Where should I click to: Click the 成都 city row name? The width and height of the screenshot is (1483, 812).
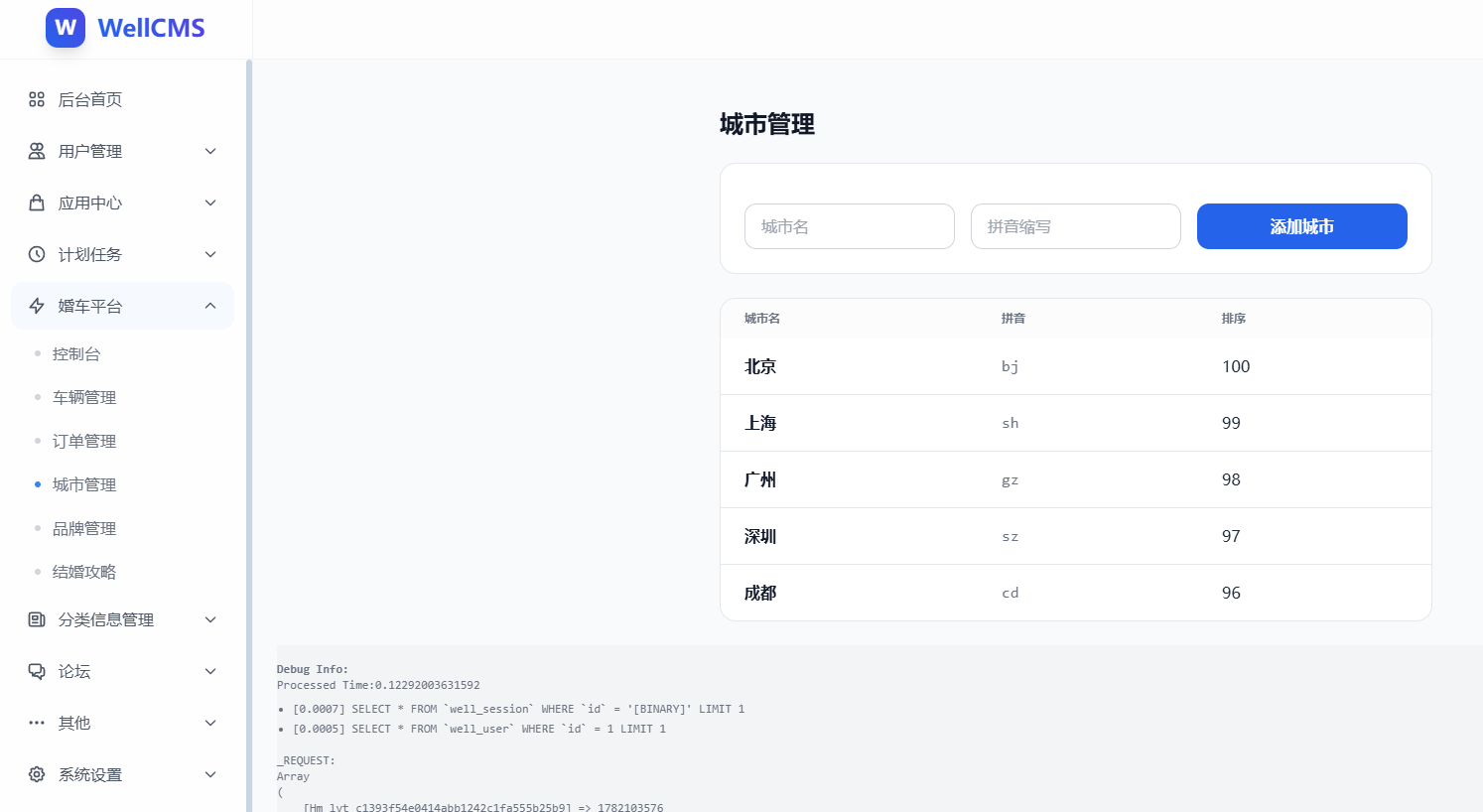pyautogui.click(x=760, y=593)
